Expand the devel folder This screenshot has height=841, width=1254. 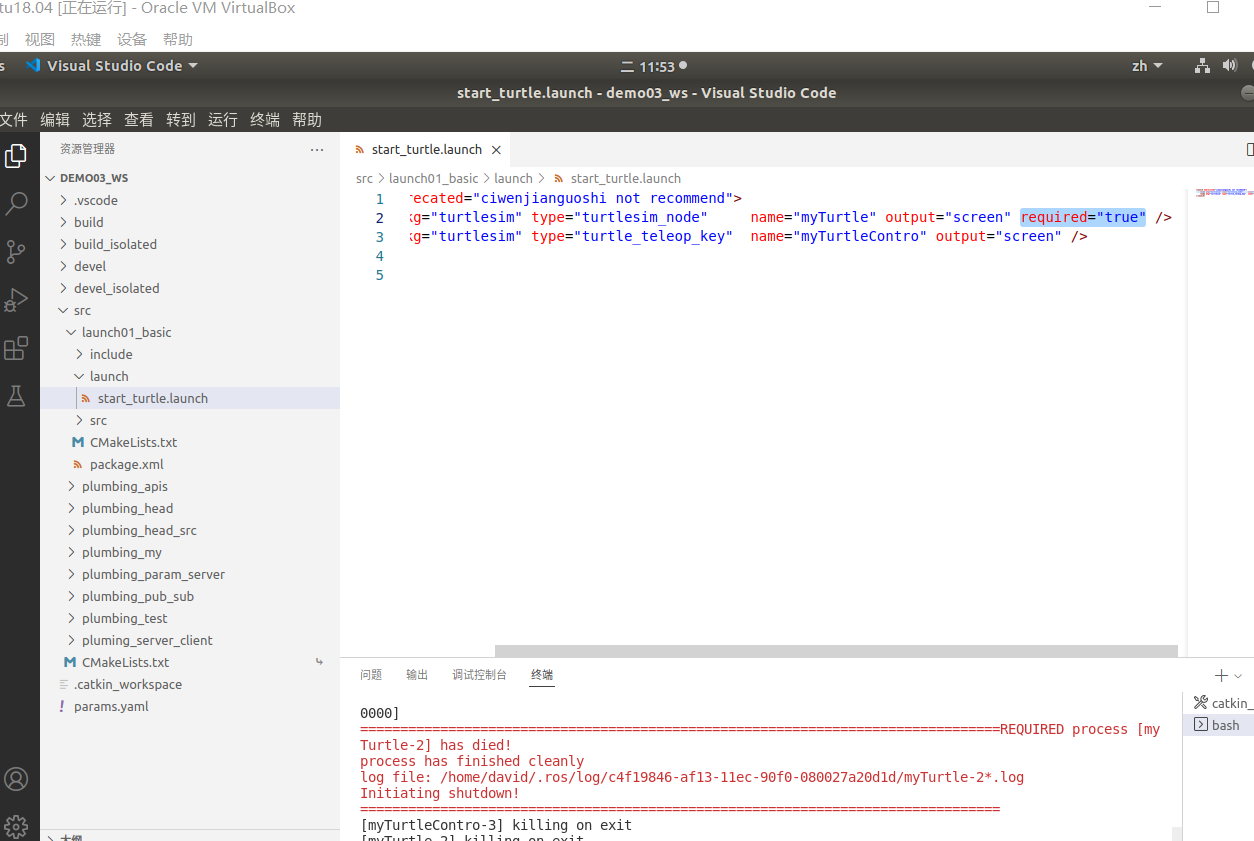click(x=190, y=266)
